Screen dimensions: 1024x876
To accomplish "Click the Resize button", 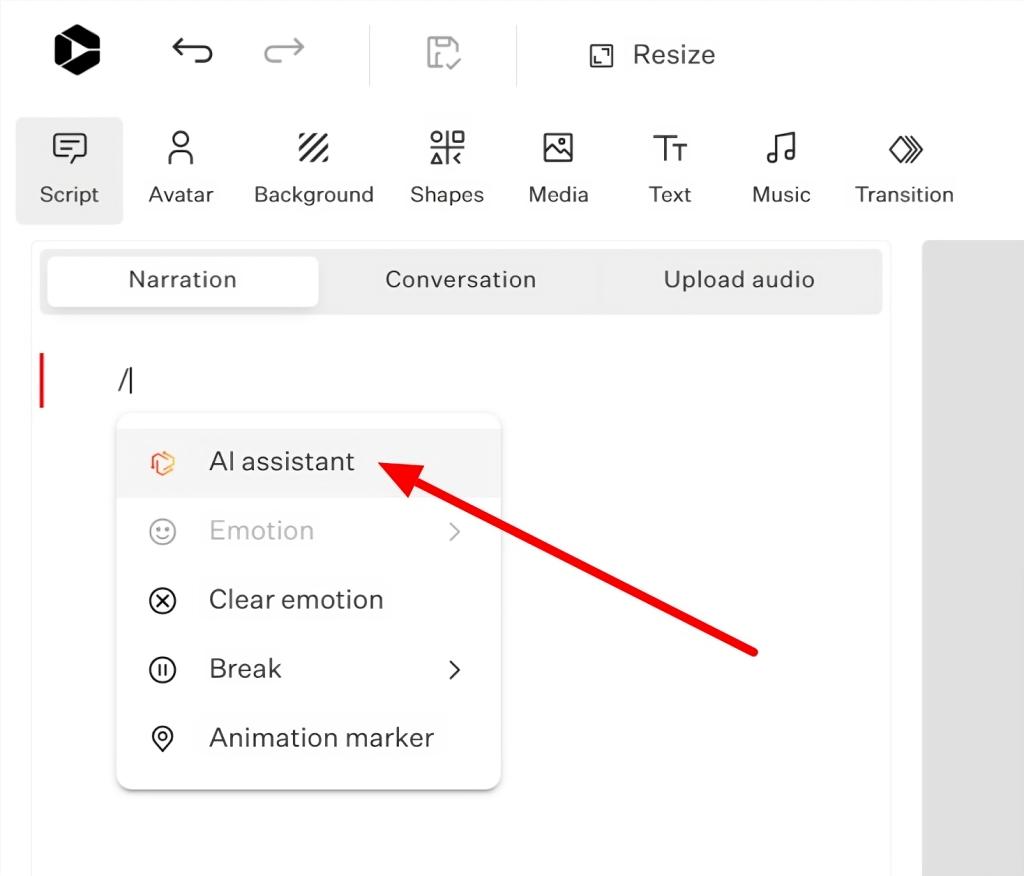I will [x=652, y=55].
